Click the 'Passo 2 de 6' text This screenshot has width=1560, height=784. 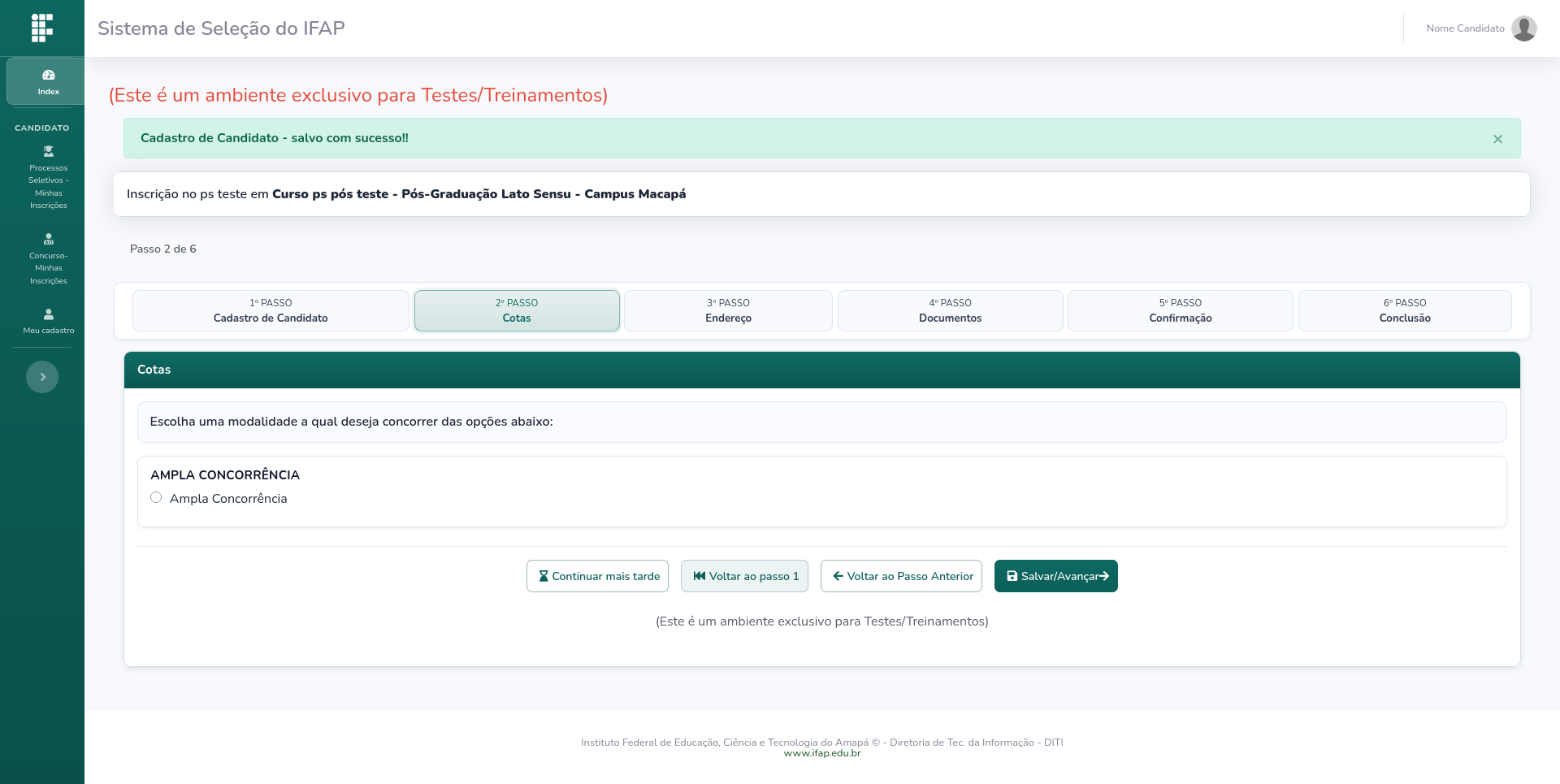162,249
